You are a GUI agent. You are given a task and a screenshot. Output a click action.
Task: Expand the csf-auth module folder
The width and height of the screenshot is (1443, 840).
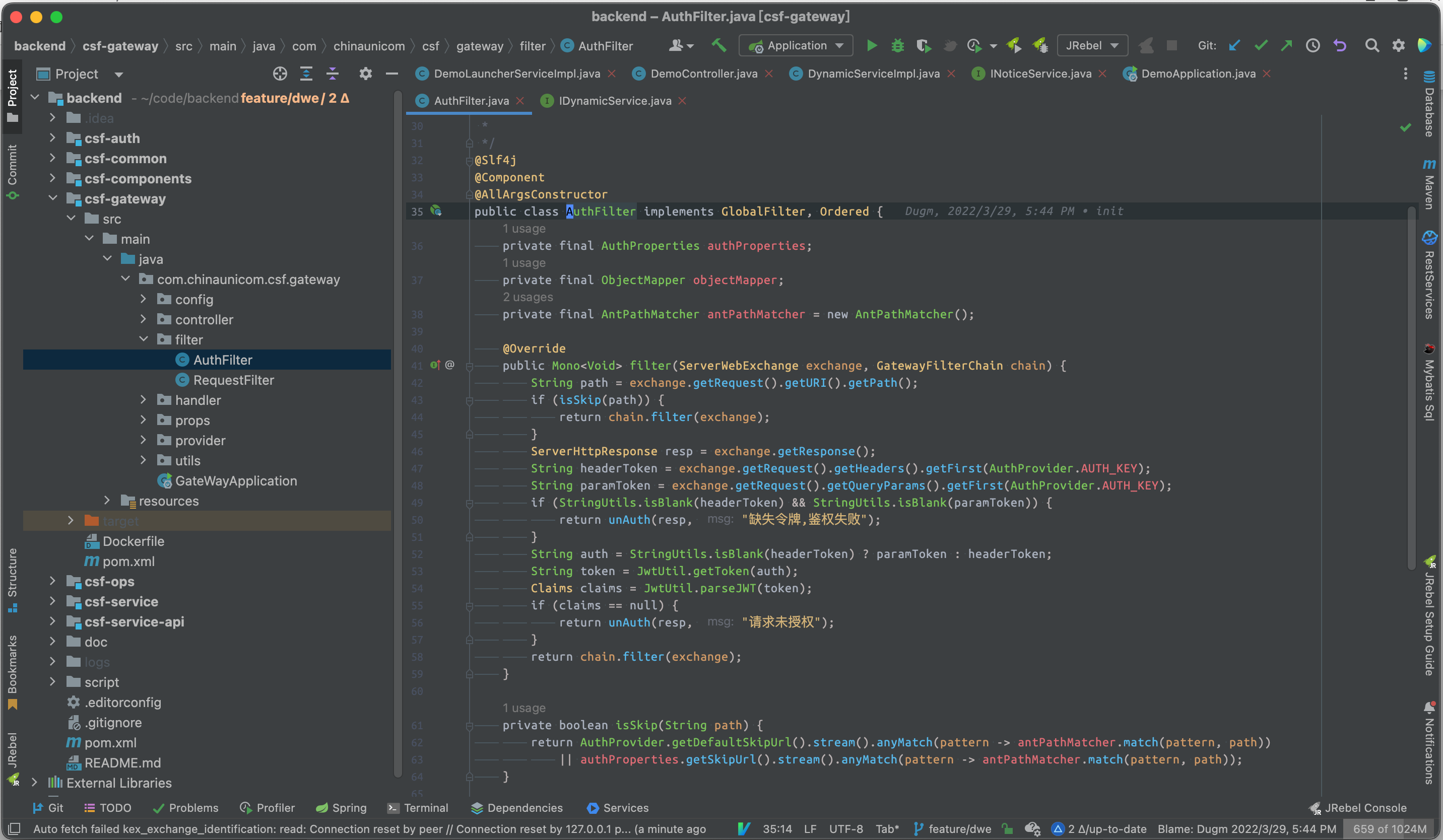pos(53,138)
